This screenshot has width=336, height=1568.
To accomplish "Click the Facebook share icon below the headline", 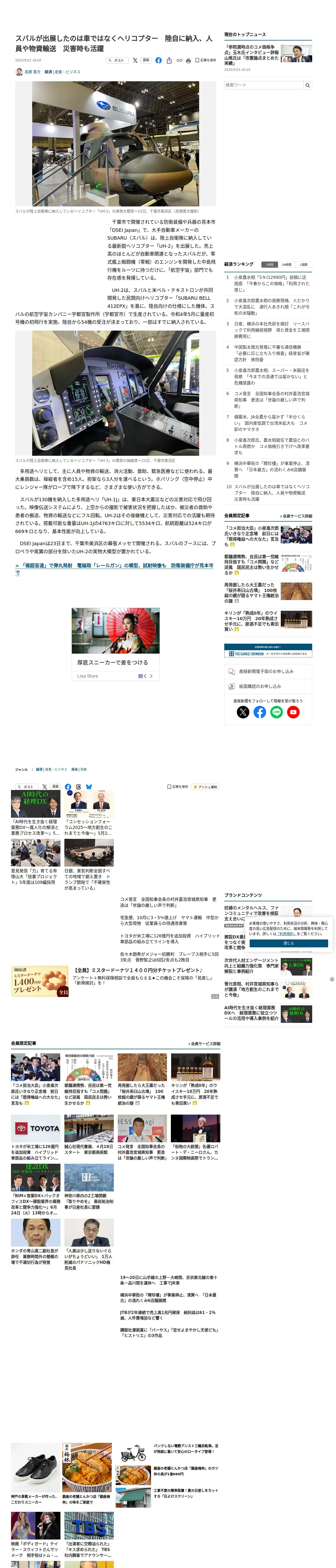I will click(x=159, y=60).
